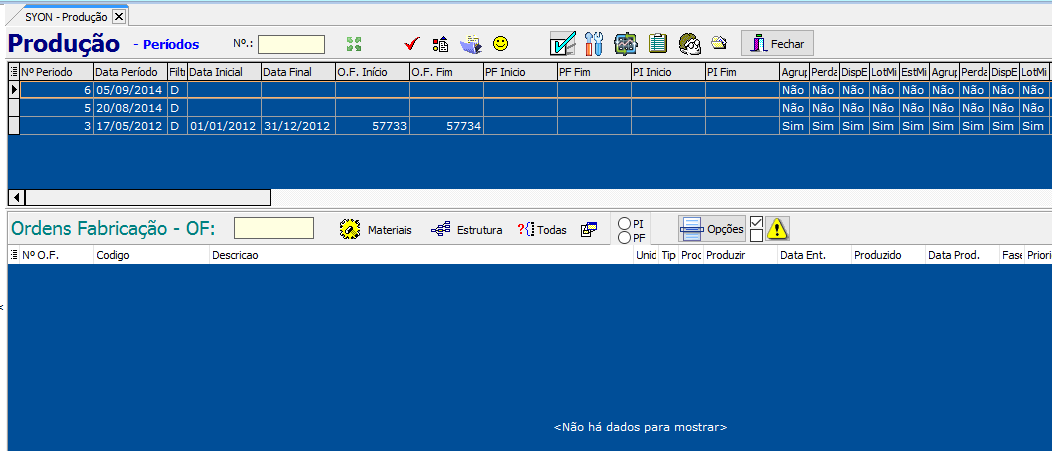Viewport: 1052px width, 451px height.
Task: Click the Opções button
Action: [712, 229]
